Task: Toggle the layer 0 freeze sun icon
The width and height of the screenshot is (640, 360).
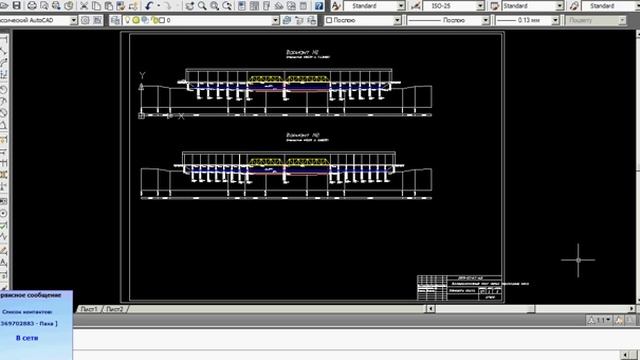Action: tap(136, 20)
